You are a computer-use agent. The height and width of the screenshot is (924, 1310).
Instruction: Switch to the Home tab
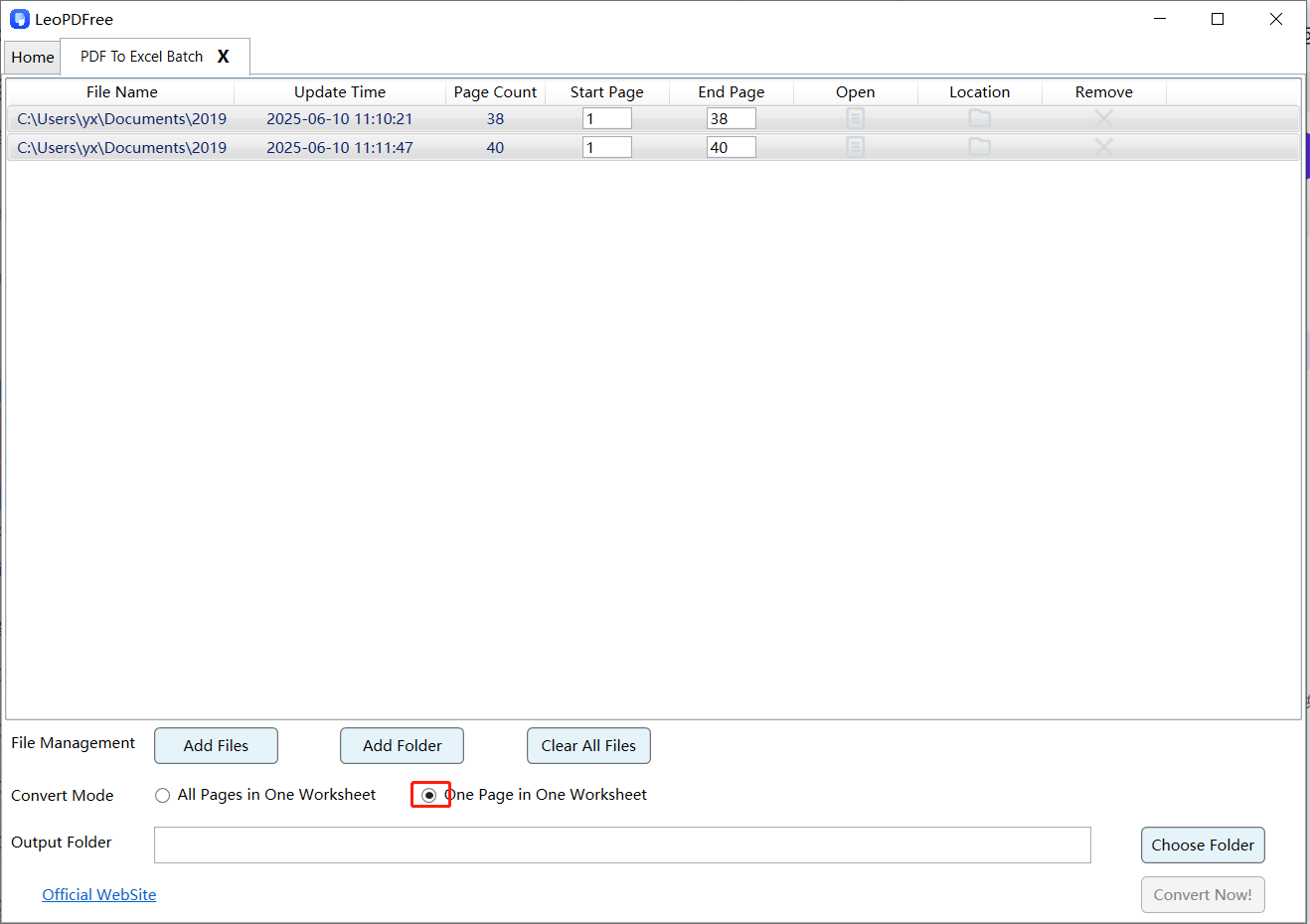tap(32, 57)
